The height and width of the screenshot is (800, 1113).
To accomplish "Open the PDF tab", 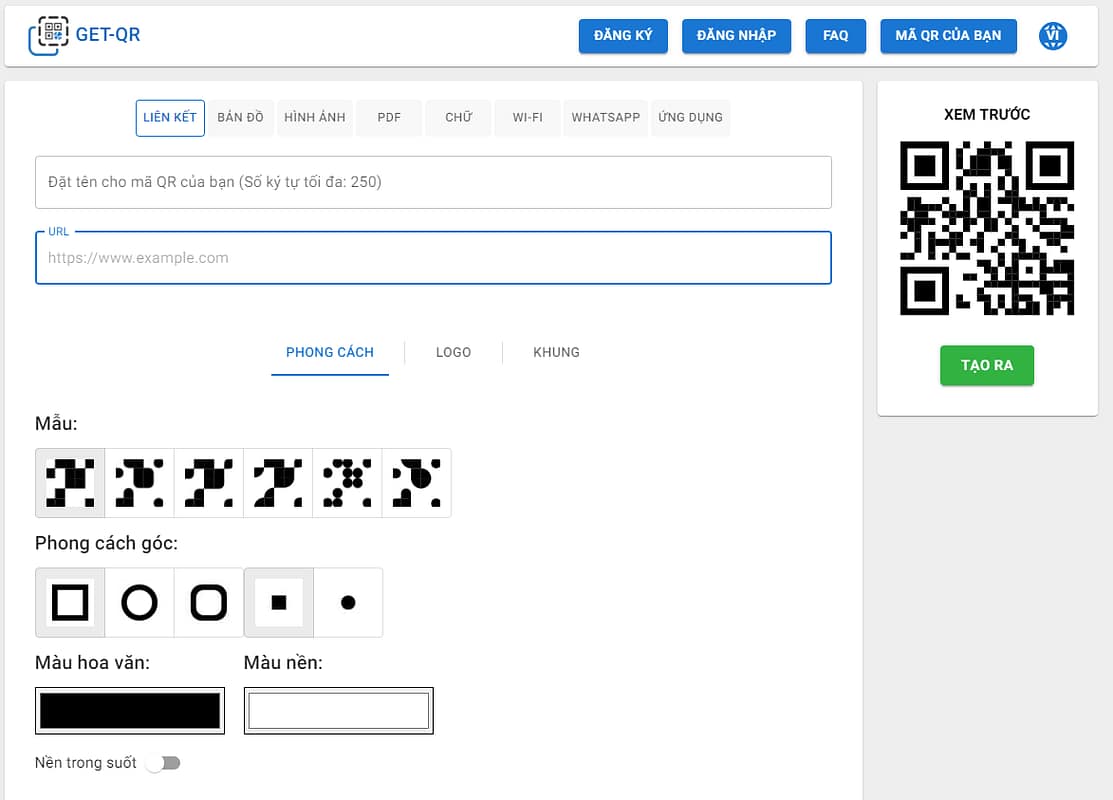I will [x=389, y=118].
